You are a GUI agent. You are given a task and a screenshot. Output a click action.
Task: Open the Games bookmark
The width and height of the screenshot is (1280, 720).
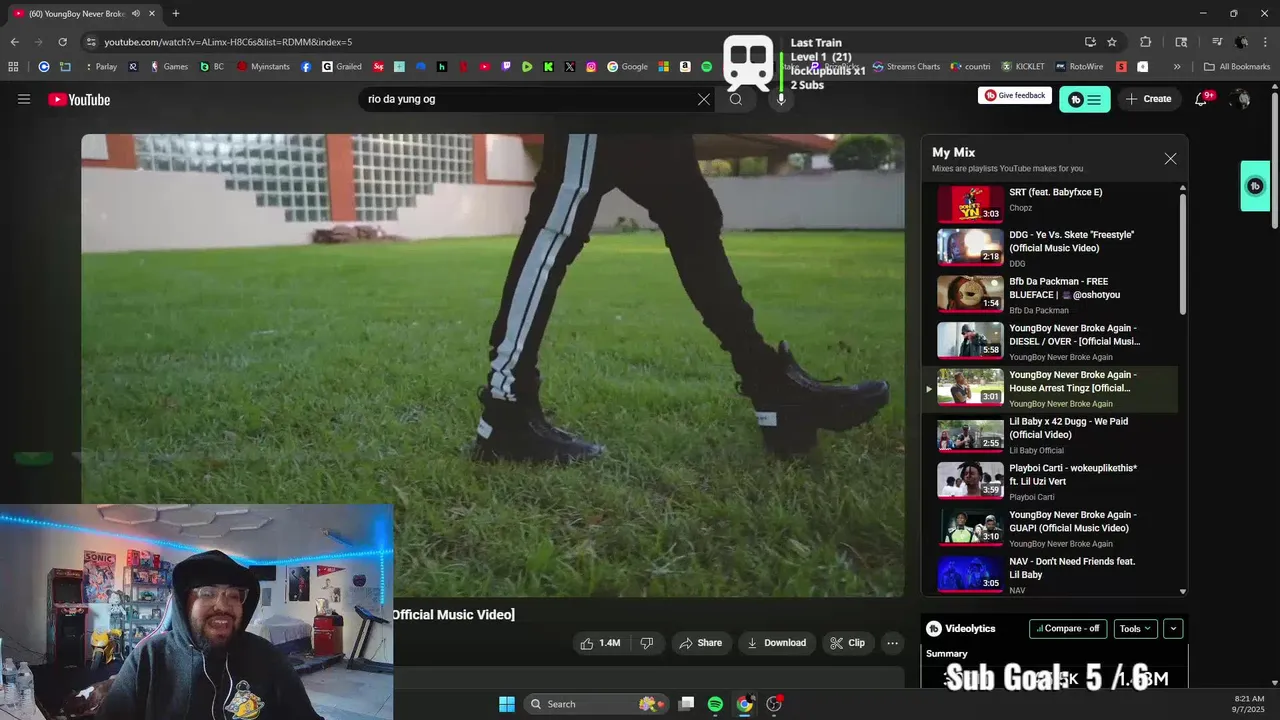pos(169,67)
